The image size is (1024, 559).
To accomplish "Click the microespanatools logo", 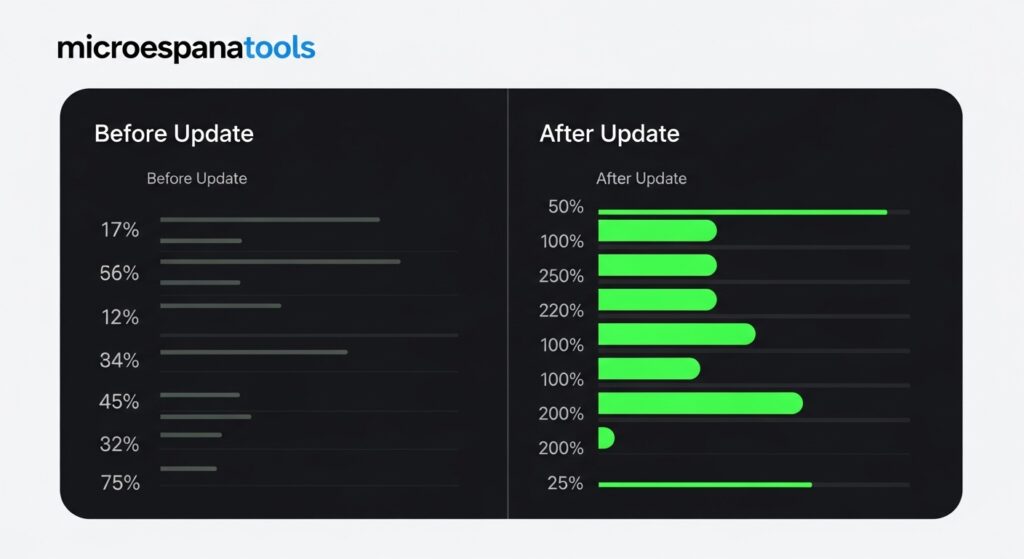I will point(186,48).
